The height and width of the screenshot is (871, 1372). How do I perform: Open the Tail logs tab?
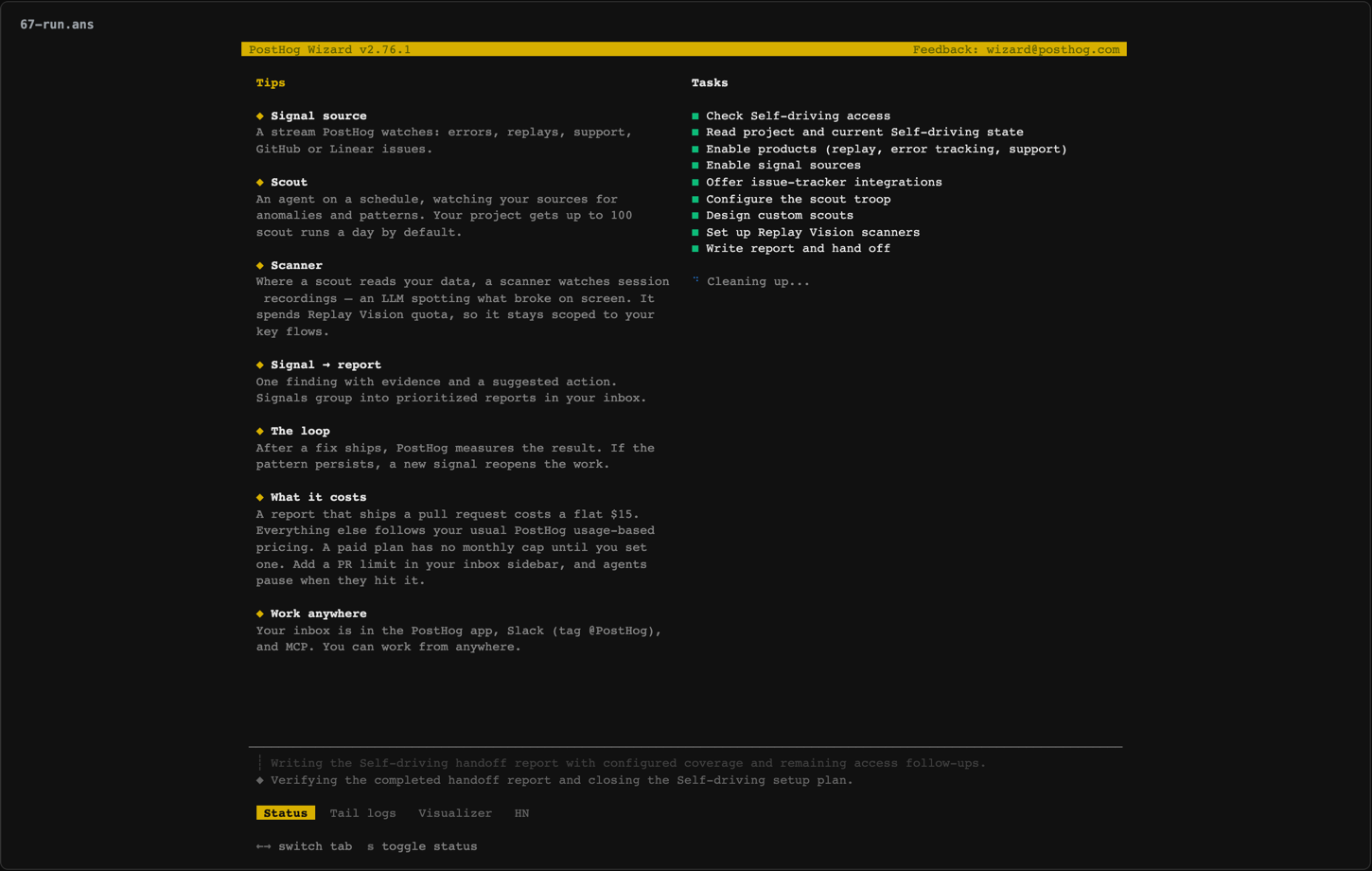tap(362, 813)
